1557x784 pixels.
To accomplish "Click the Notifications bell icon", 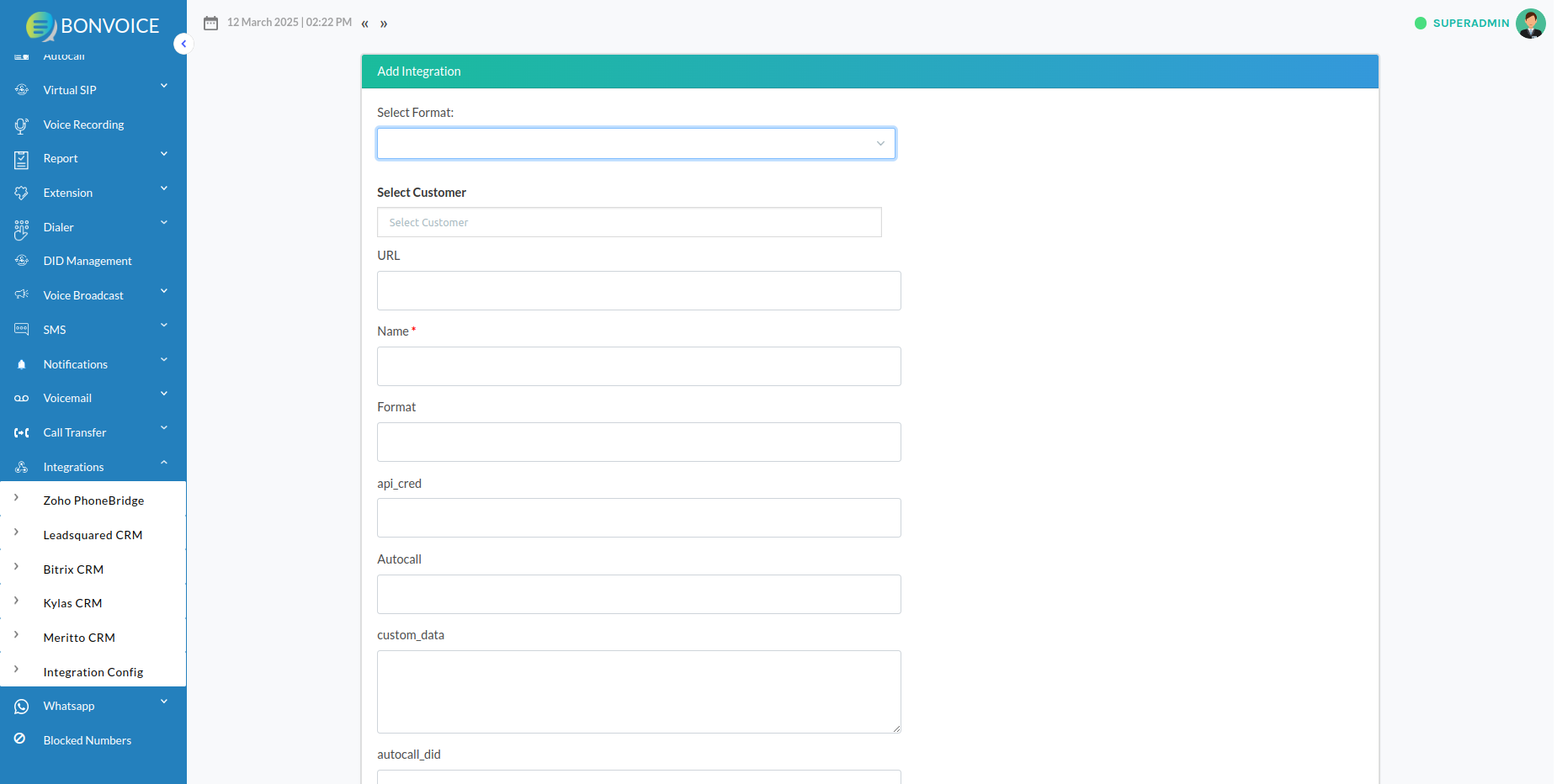I will click(x=22, y=364).
